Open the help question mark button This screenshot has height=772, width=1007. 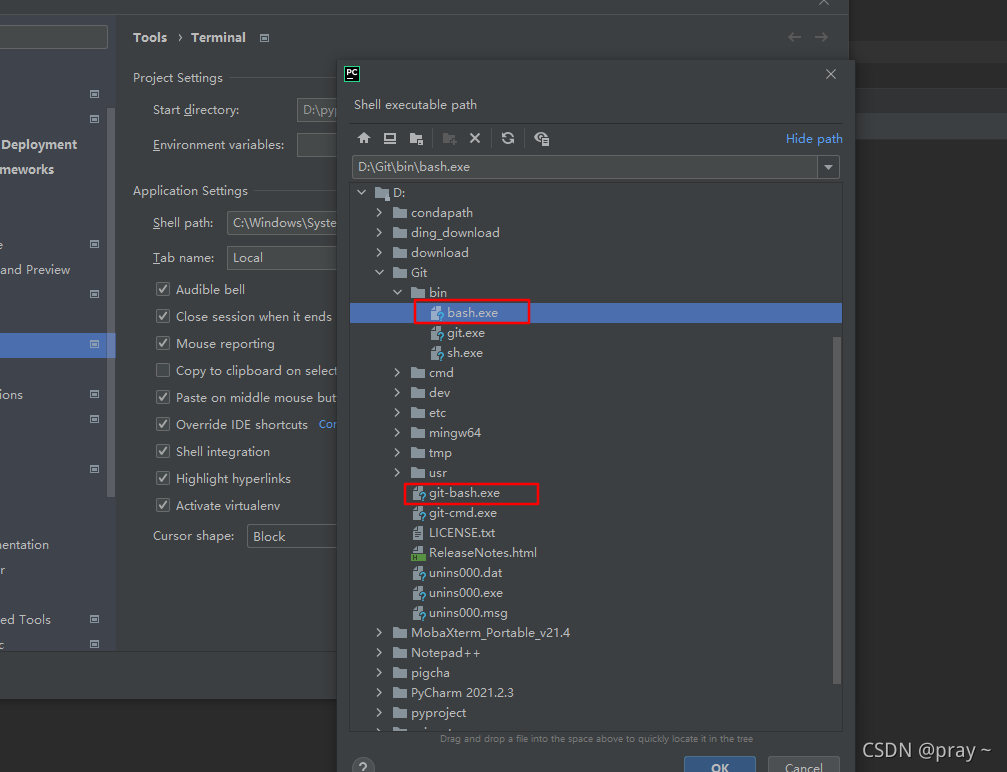[363, 766]
